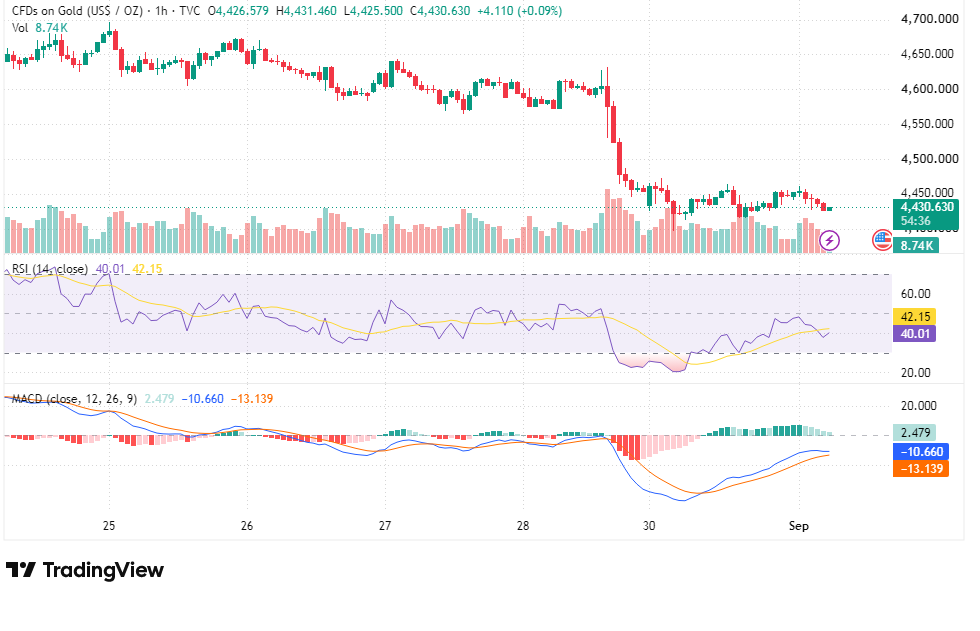Screen dimensions: 980x631
Task: Click the orange -13.139 signal axis label
Action: click(921, 469)
